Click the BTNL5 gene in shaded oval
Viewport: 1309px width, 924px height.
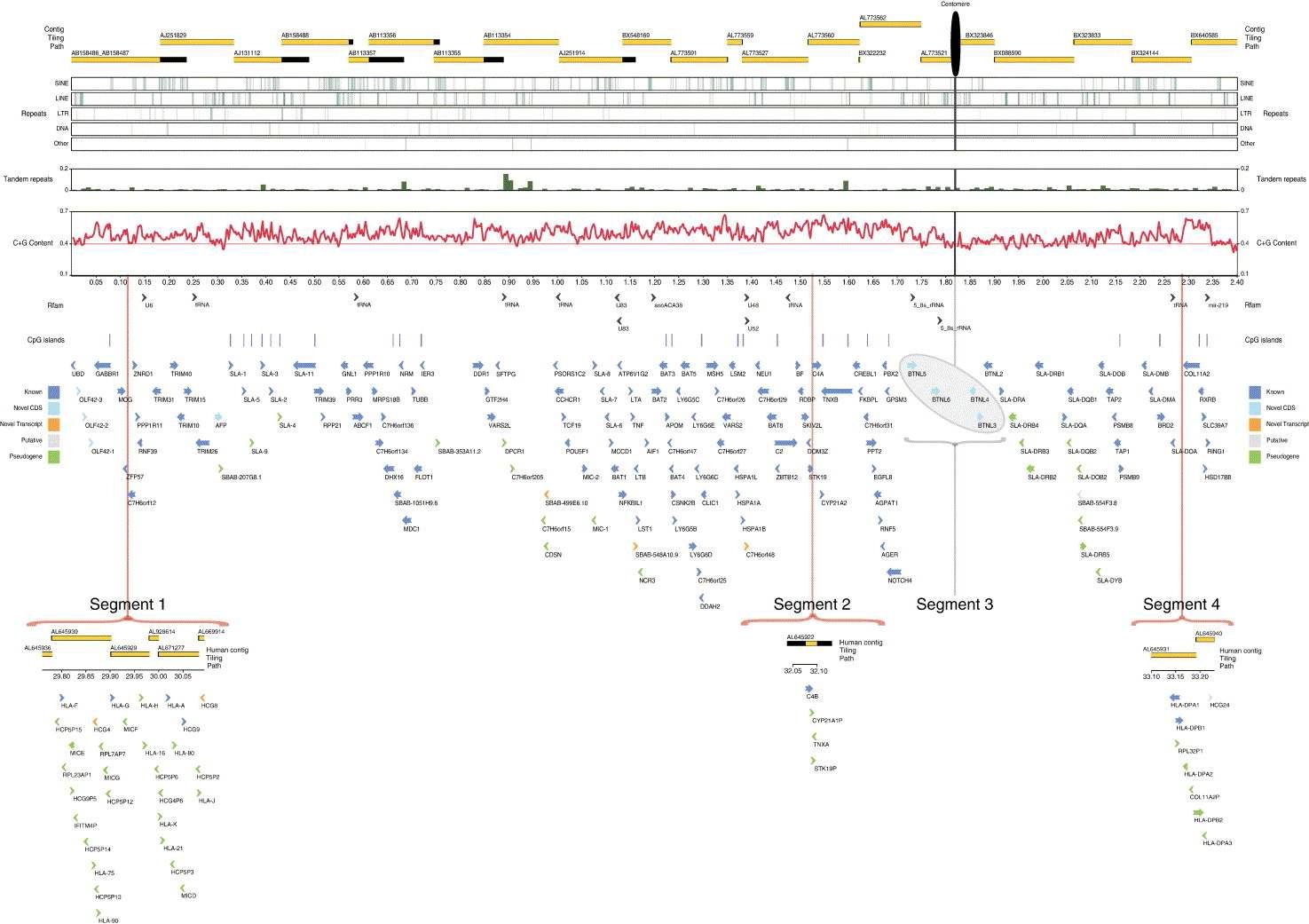click(912, 365)
